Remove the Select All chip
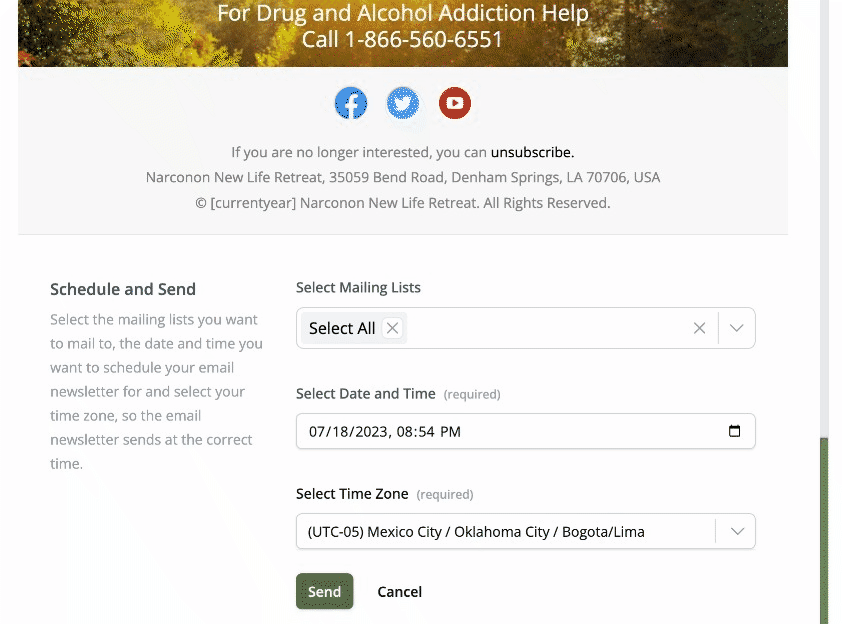 coord(393,328)
